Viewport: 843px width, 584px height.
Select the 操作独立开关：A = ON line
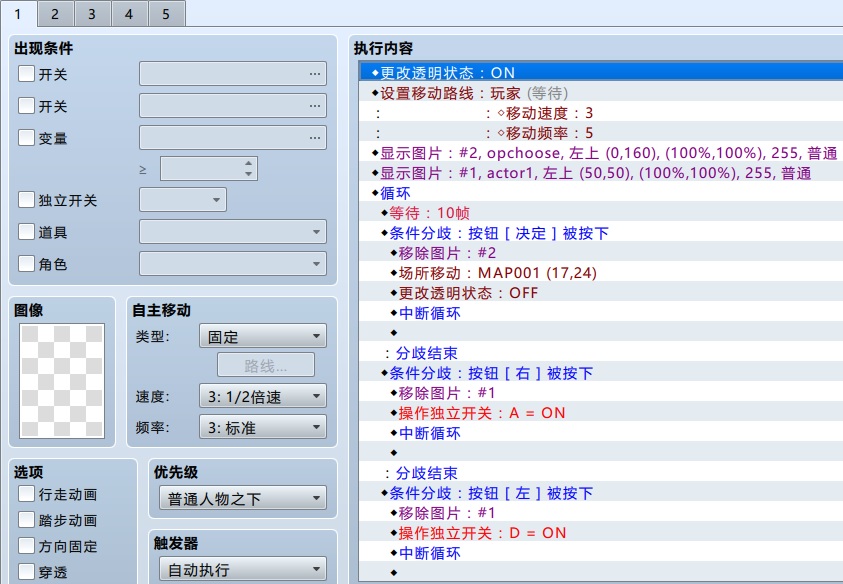(x=601, y=413)
